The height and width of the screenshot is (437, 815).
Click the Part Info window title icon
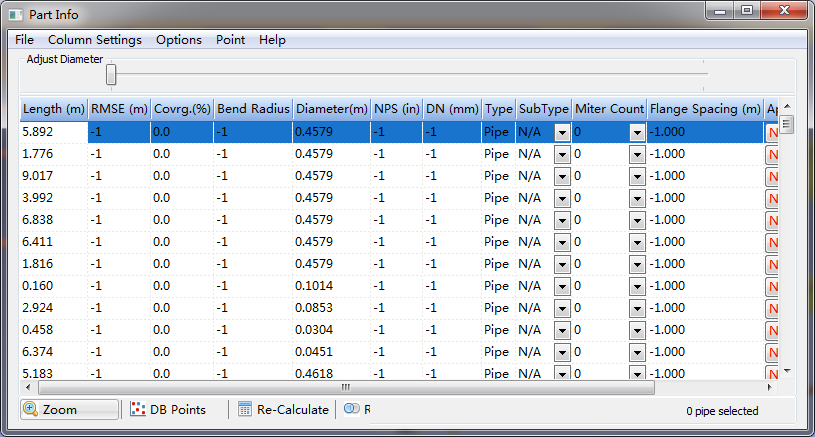pyautogui.click(x=16, y=15)
